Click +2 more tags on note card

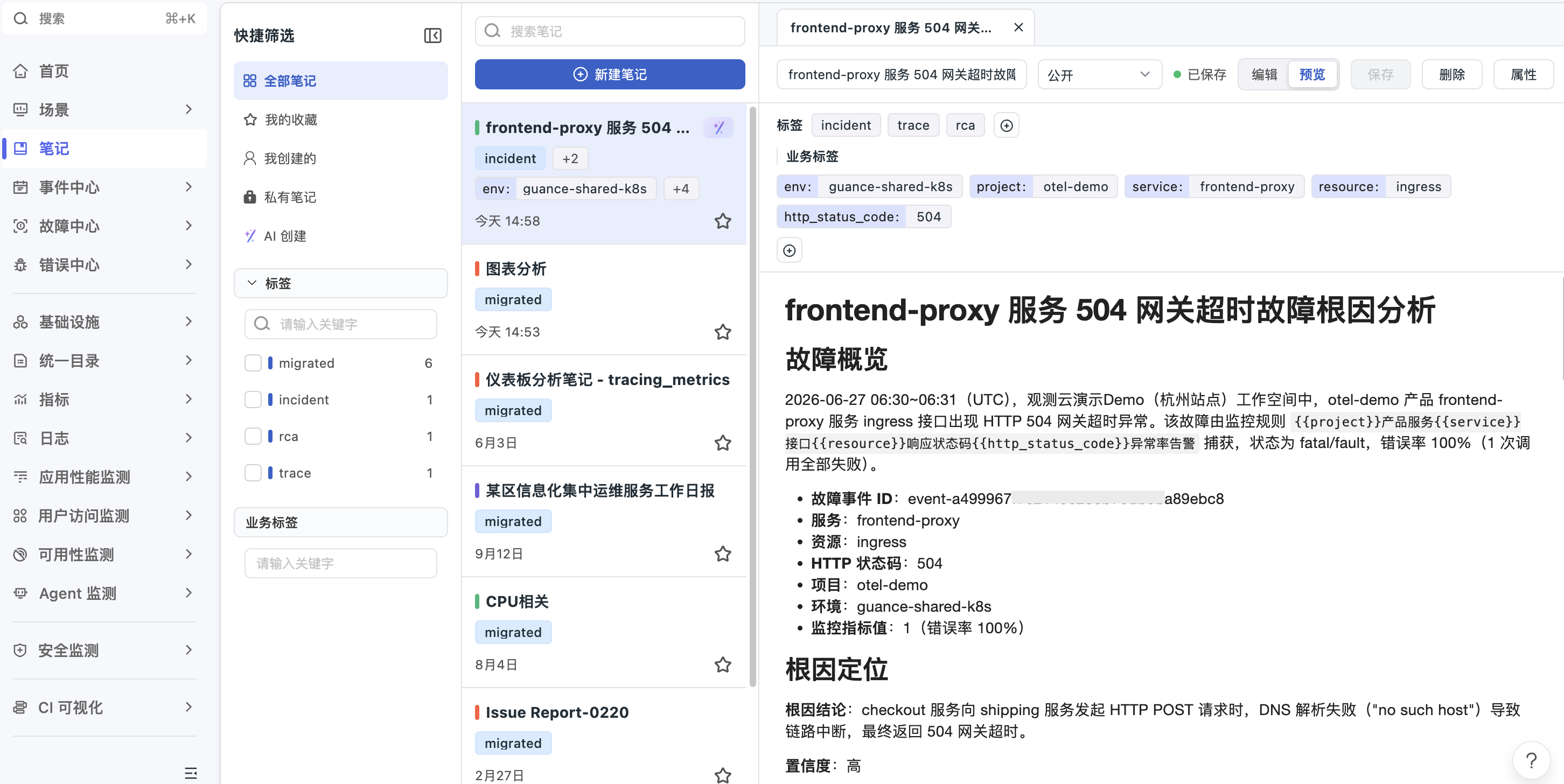click(569, 159)
